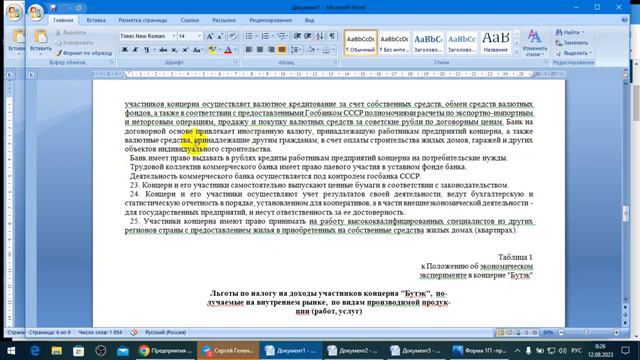
Task: Open Word help question mark icon
Action: pos(625,20)
